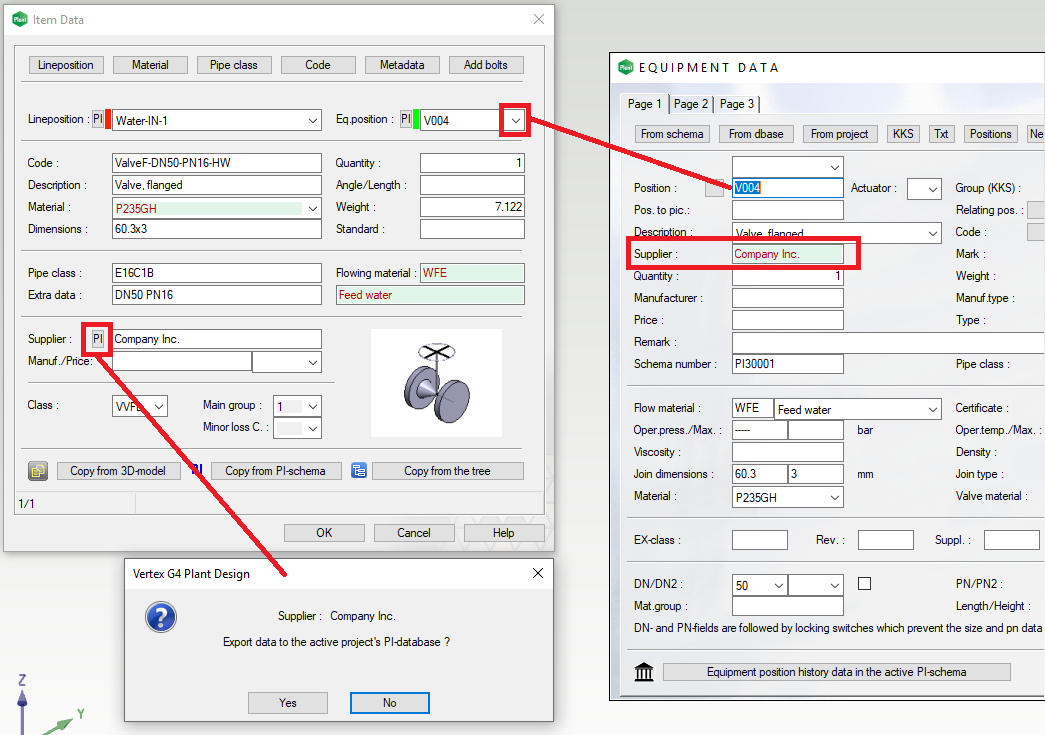Click the Extra data field DN50 PN16
The height and width of the screenshot is (735, 1045).
pyautogui.click(x=217, y=295)
